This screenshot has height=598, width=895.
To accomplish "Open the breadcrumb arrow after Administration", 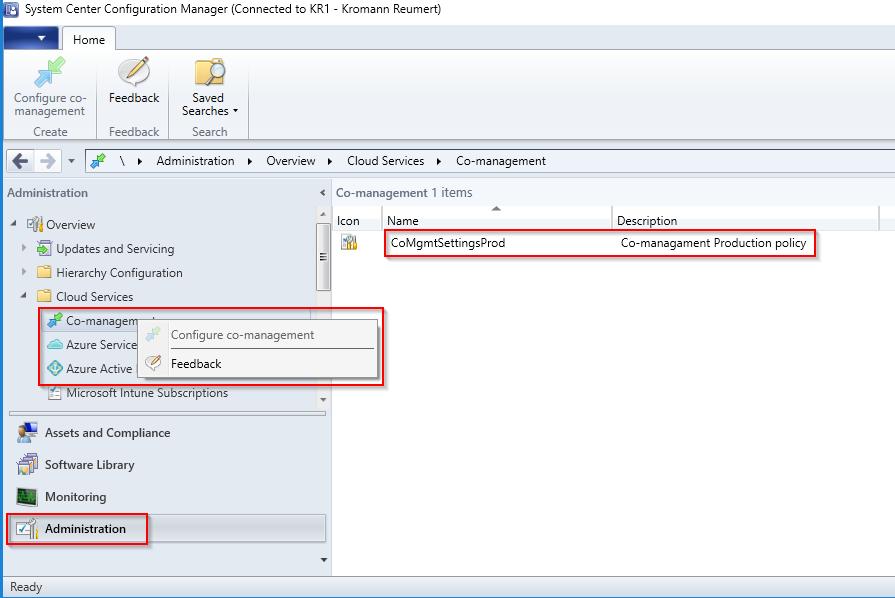I will [x=250, y=161].
